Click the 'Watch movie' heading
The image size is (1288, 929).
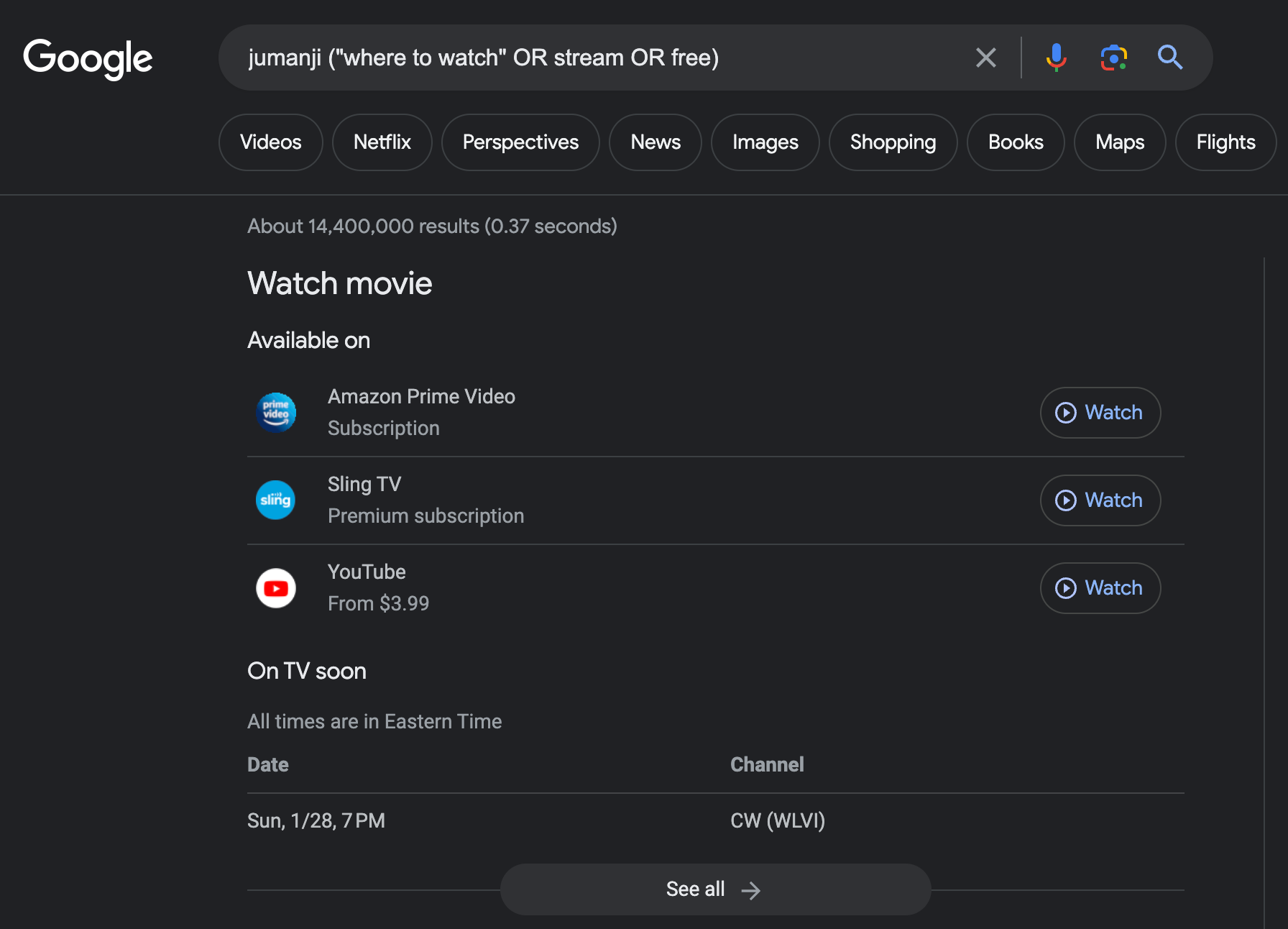pyautogui.click(x=340, y=283)
